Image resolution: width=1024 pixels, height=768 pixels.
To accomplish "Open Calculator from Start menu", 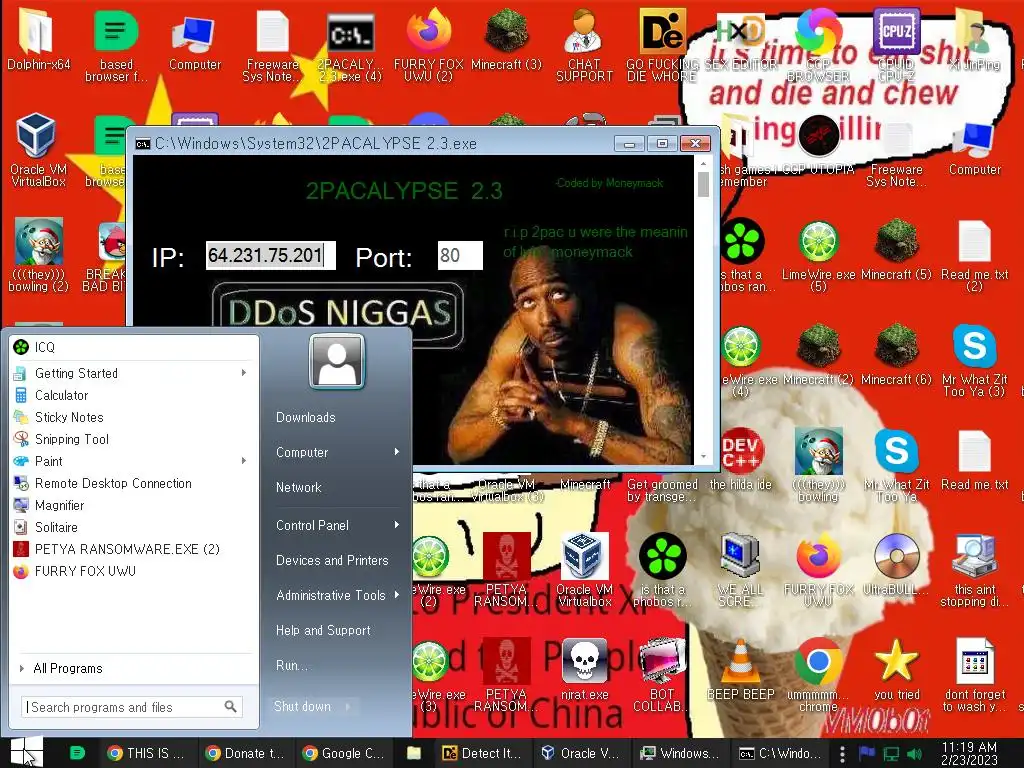I will (x=134, y=395).
